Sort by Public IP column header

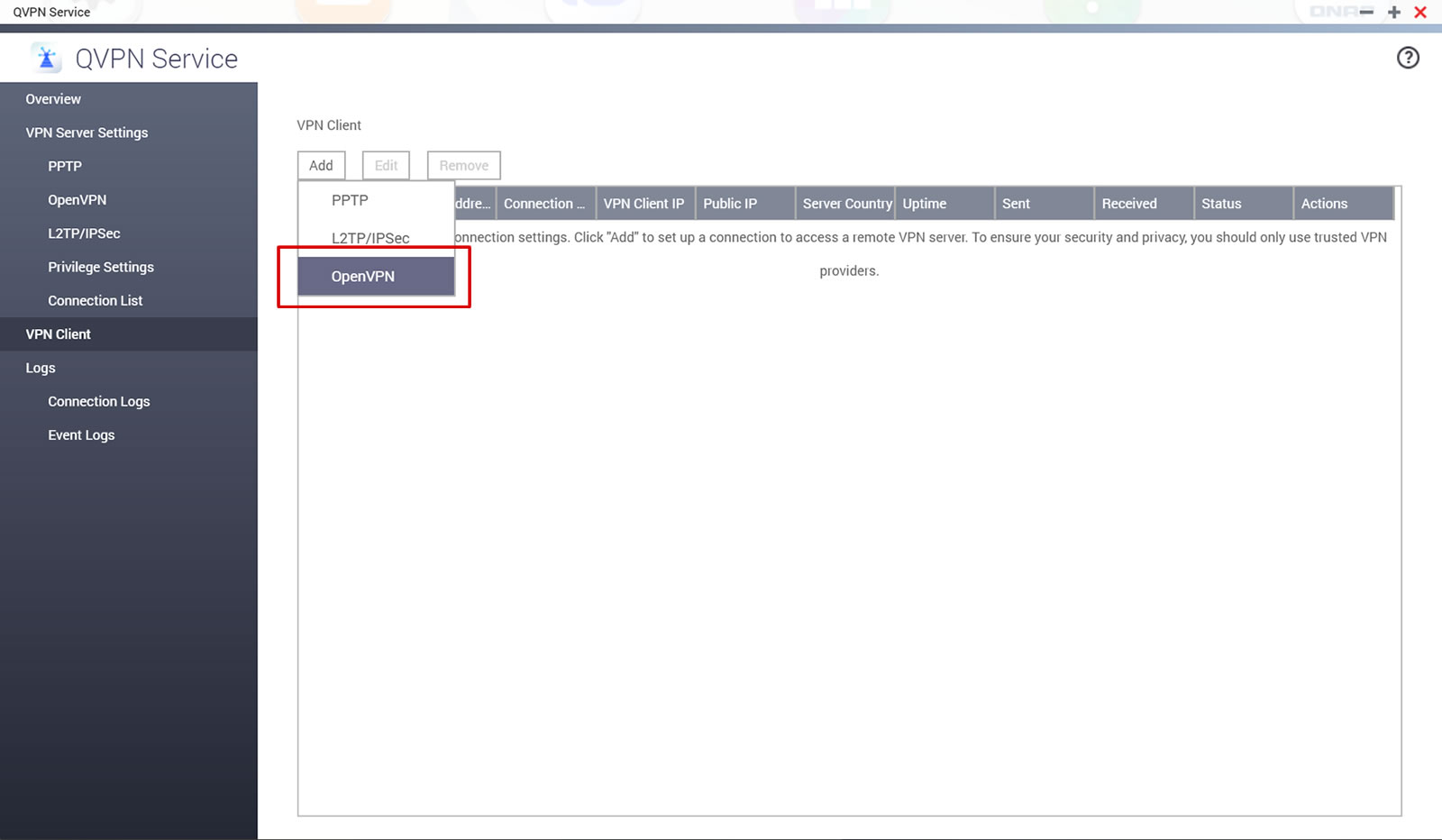click(x=745, y=204)
